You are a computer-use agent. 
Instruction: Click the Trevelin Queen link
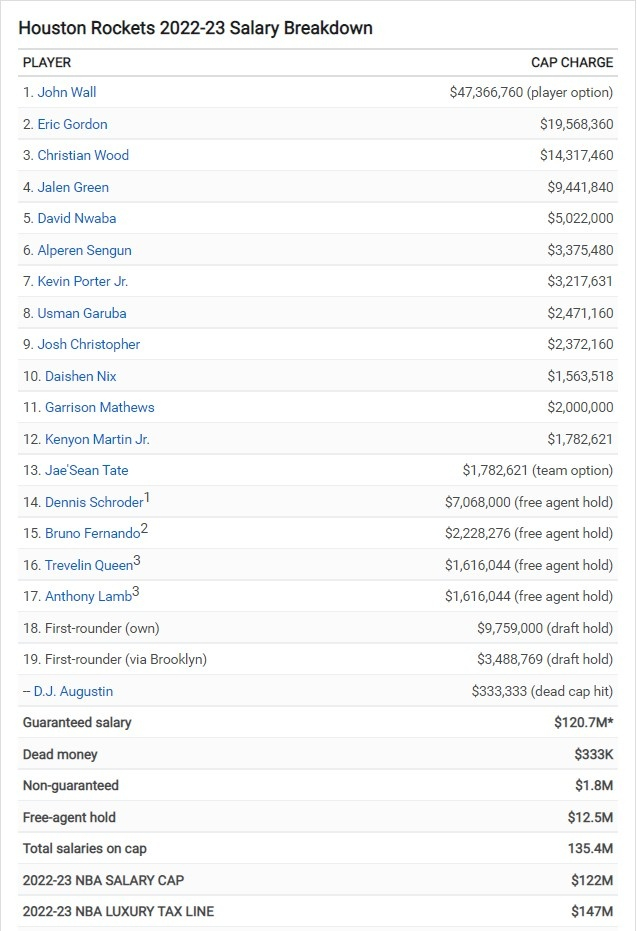click(89, 565)
